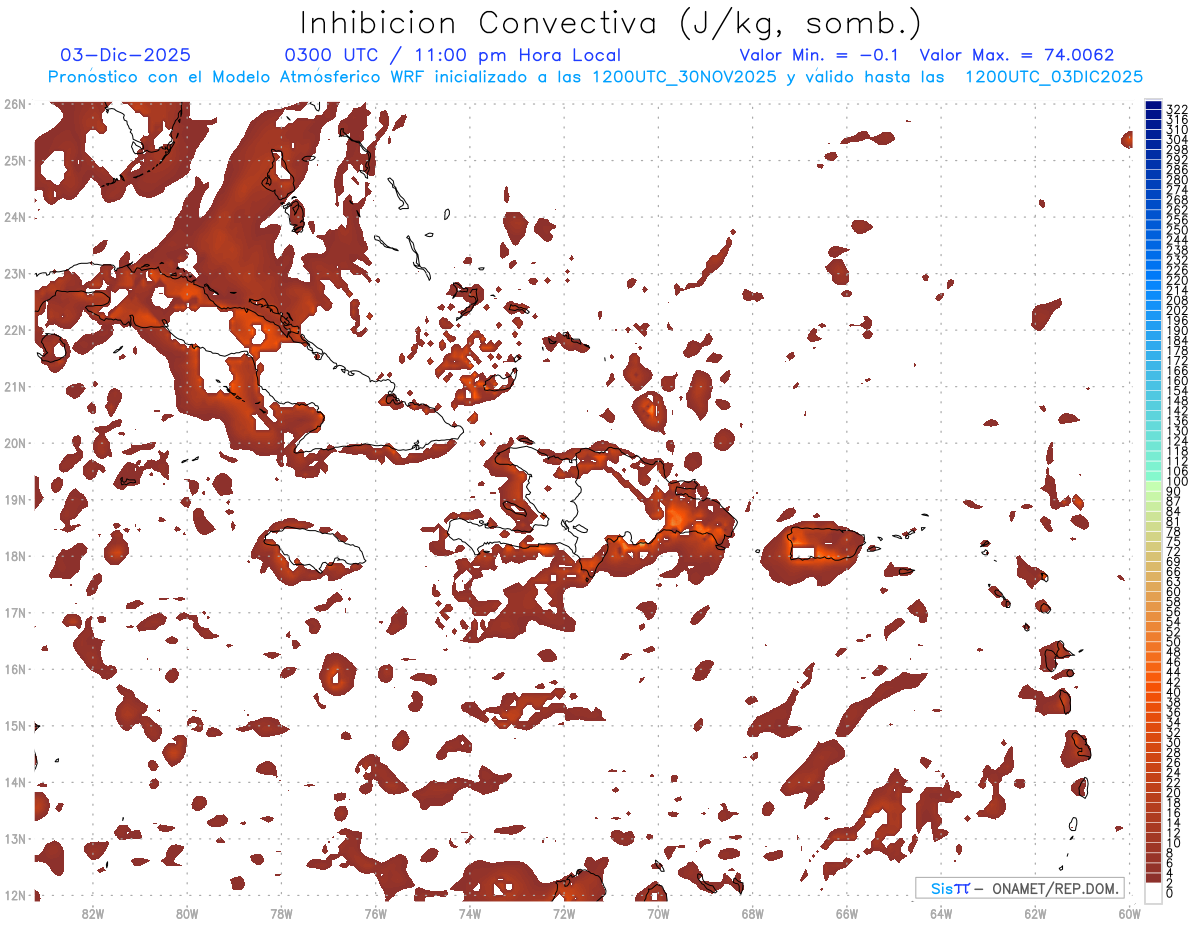Click the 13N latitude label

tap(14, 838)
